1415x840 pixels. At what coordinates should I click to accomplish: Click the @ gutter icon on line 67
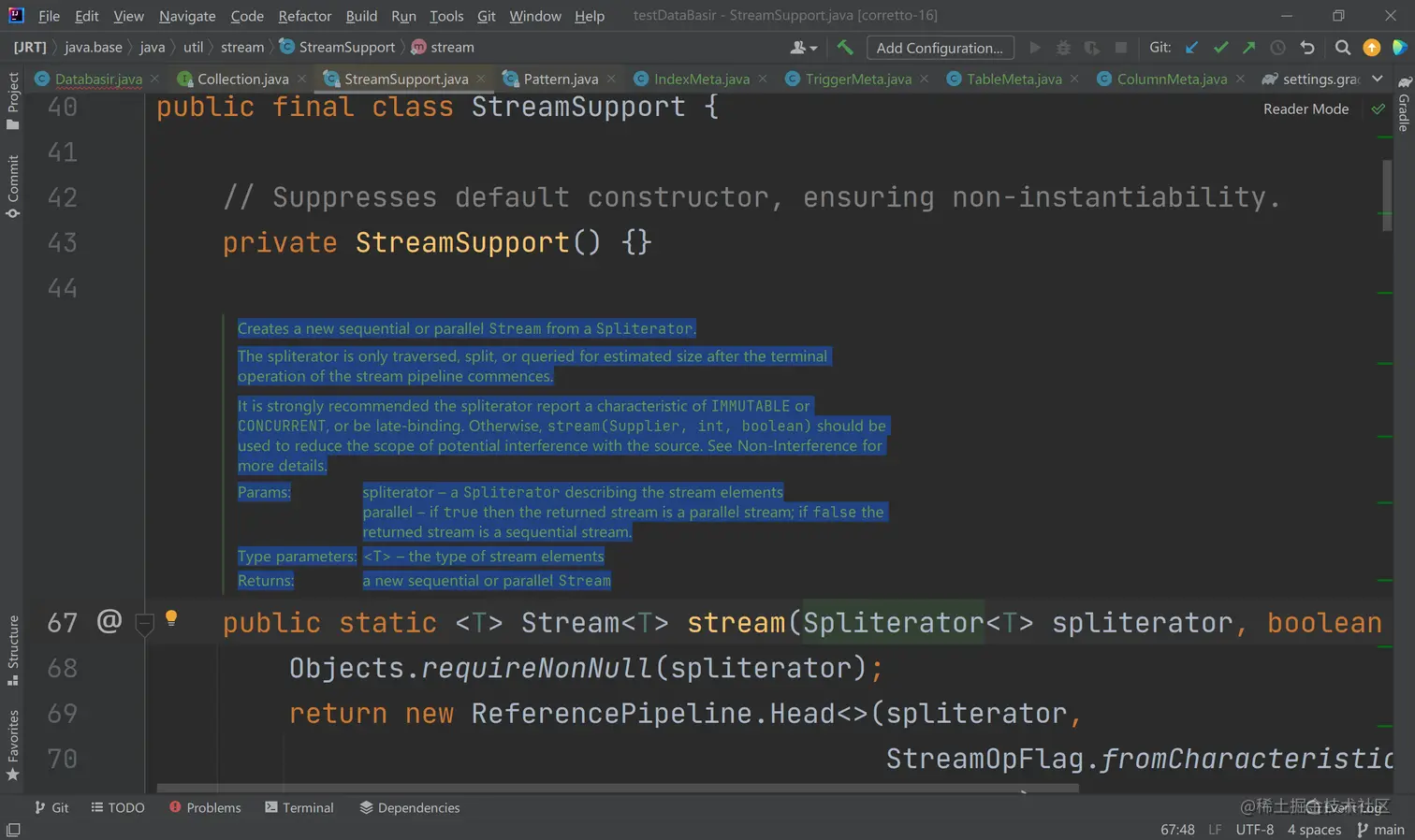pyautogui.click(x=109, y=621)
